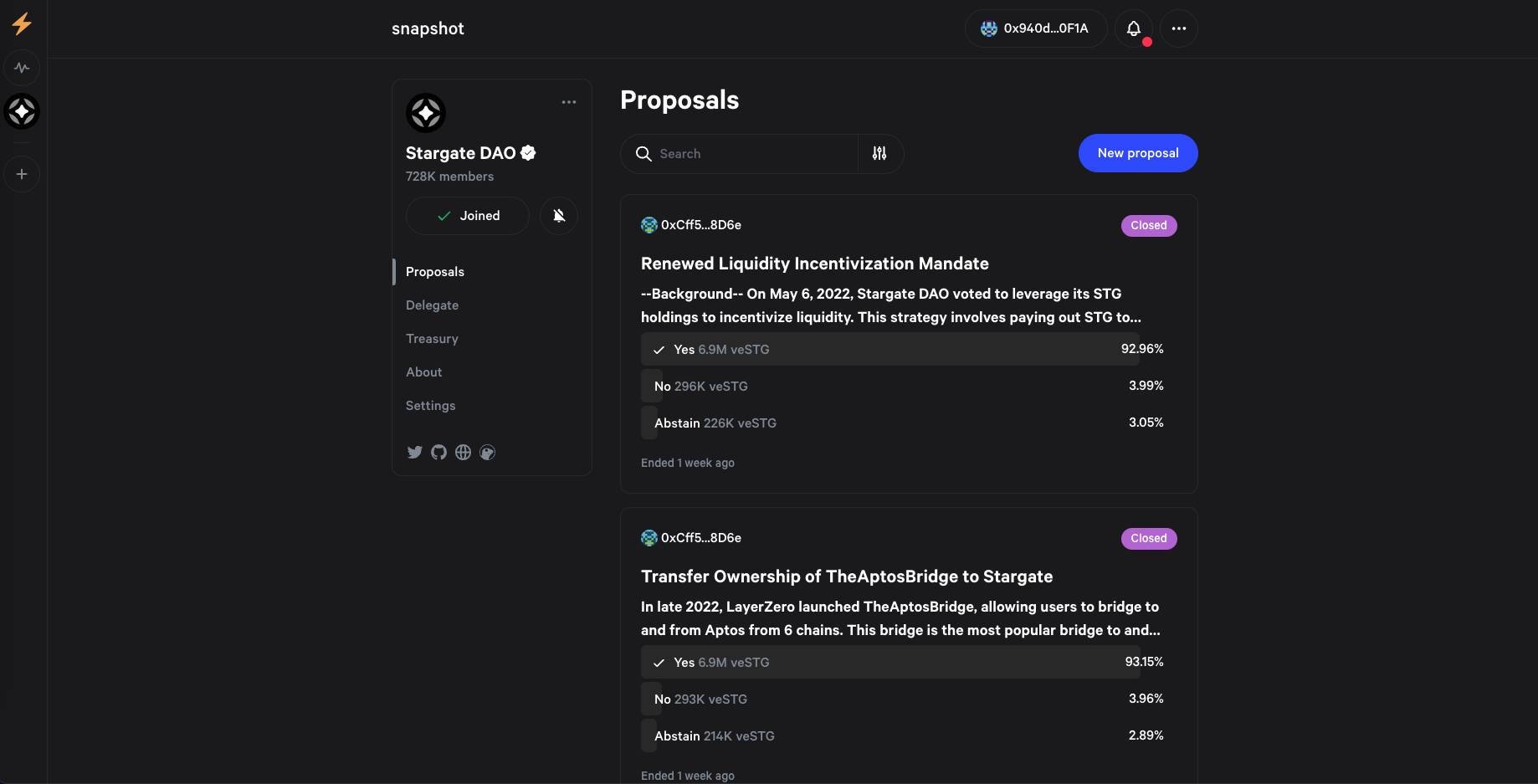Open the activity timeline icon in sidebar

click(22, 68)
